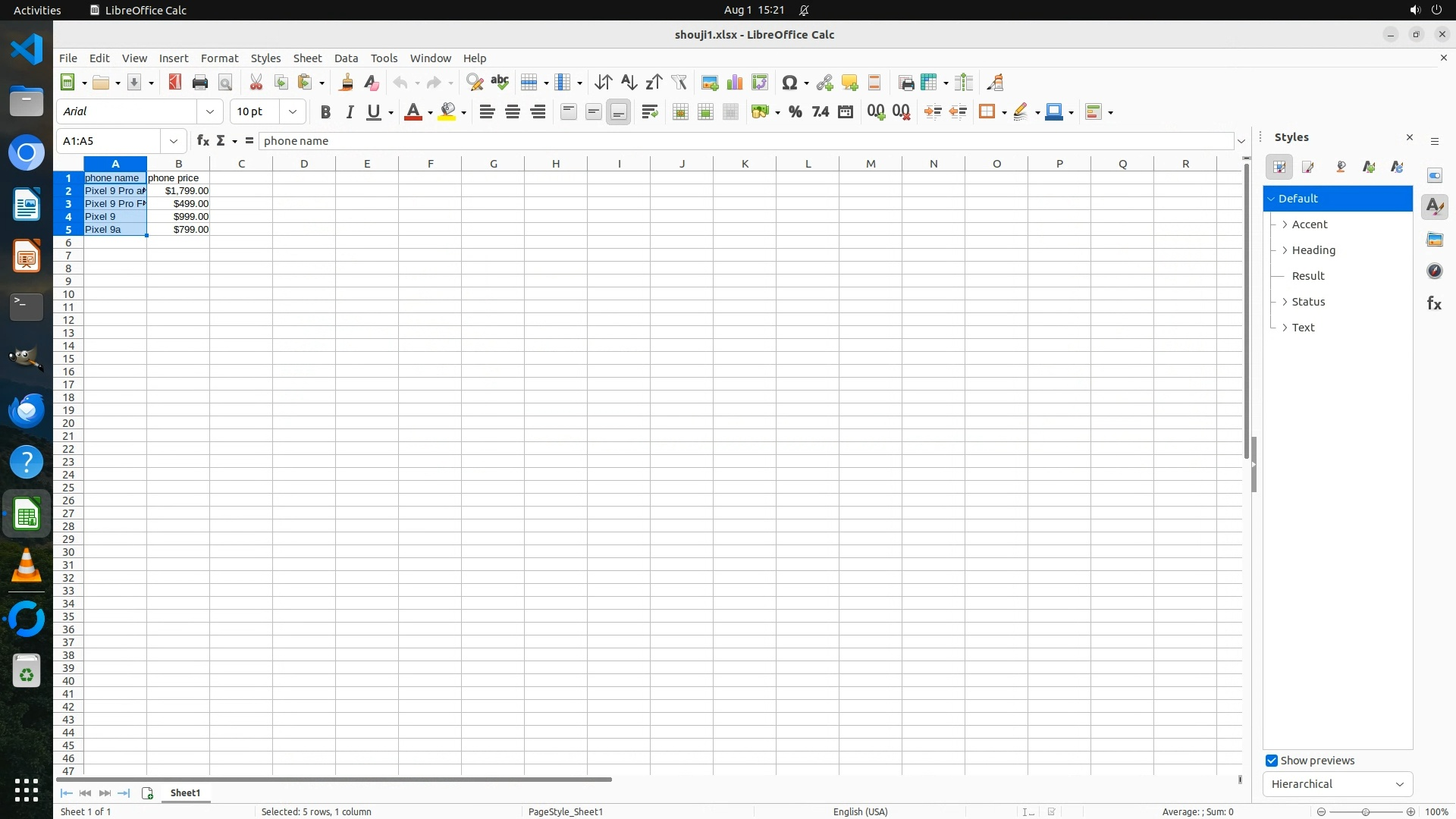Viewport: 1456px width, 819px height.
Task: Expand the Heading style group
Action: click(1285, 250)
